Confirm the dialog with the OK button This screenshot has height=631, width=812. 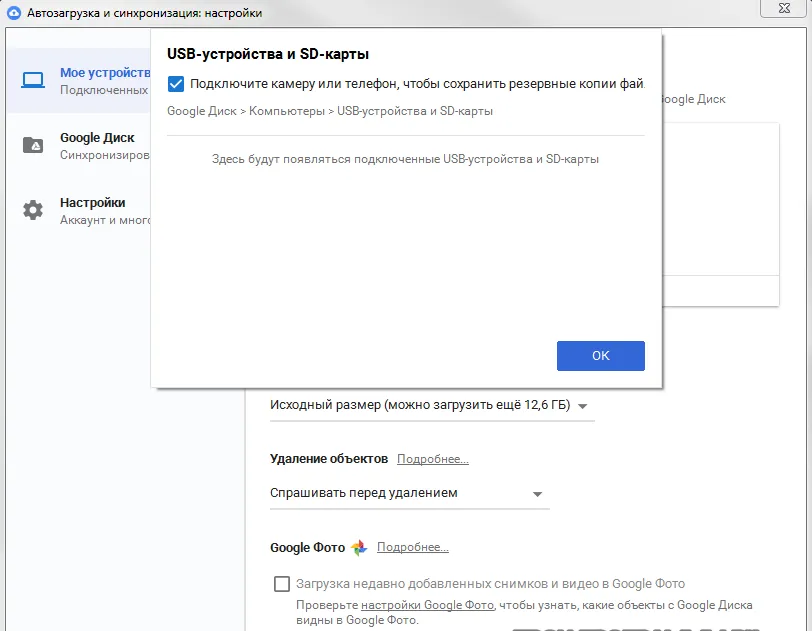coord(601,356)
